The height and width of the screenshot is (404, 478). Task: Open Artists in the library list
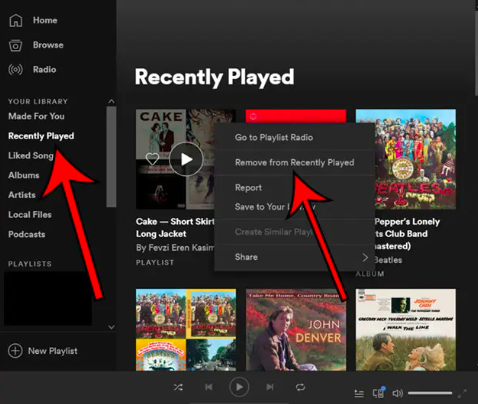22,195
